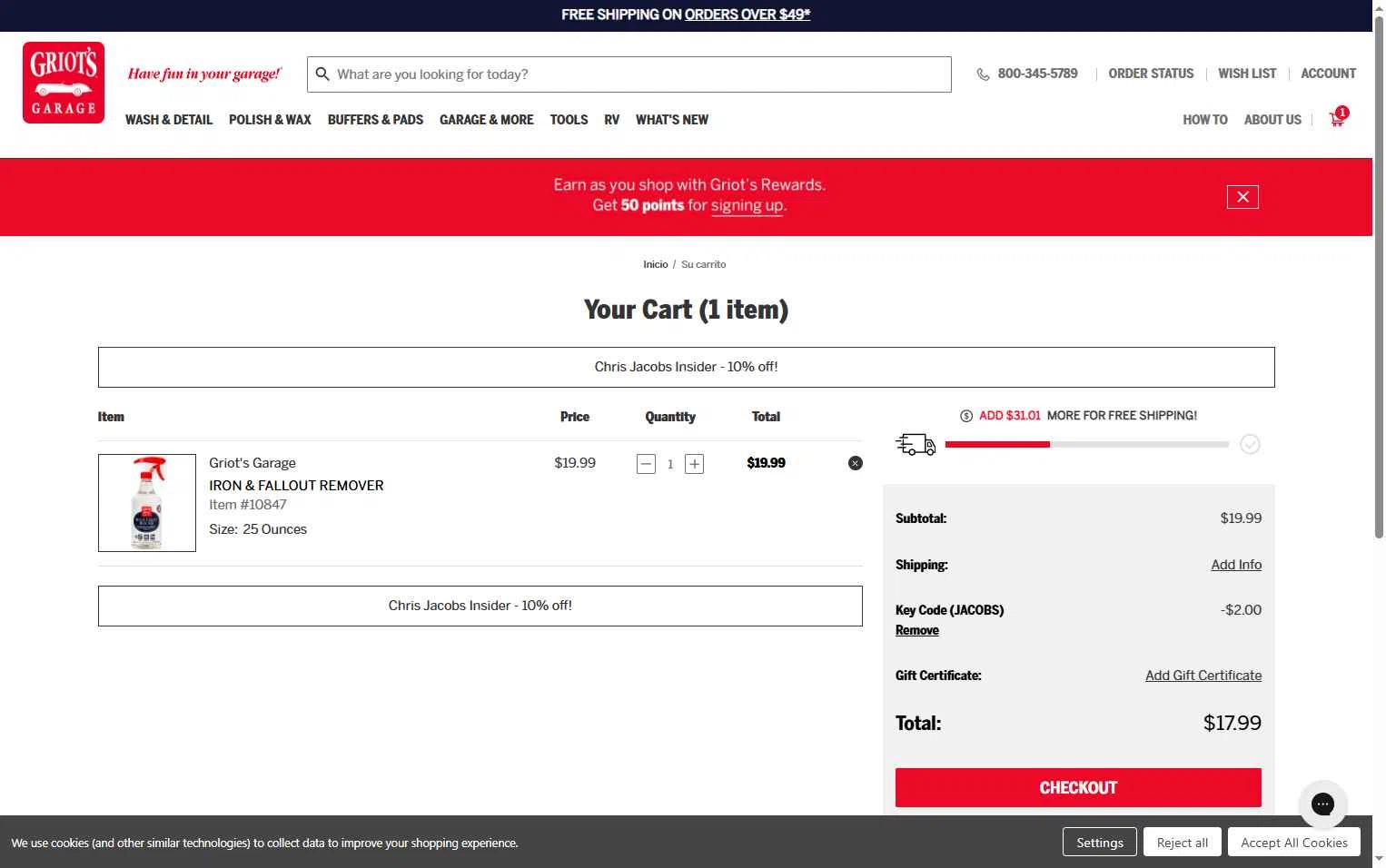
Task: Click the free shipping progress bar
Action: [x=1086, y=444]
